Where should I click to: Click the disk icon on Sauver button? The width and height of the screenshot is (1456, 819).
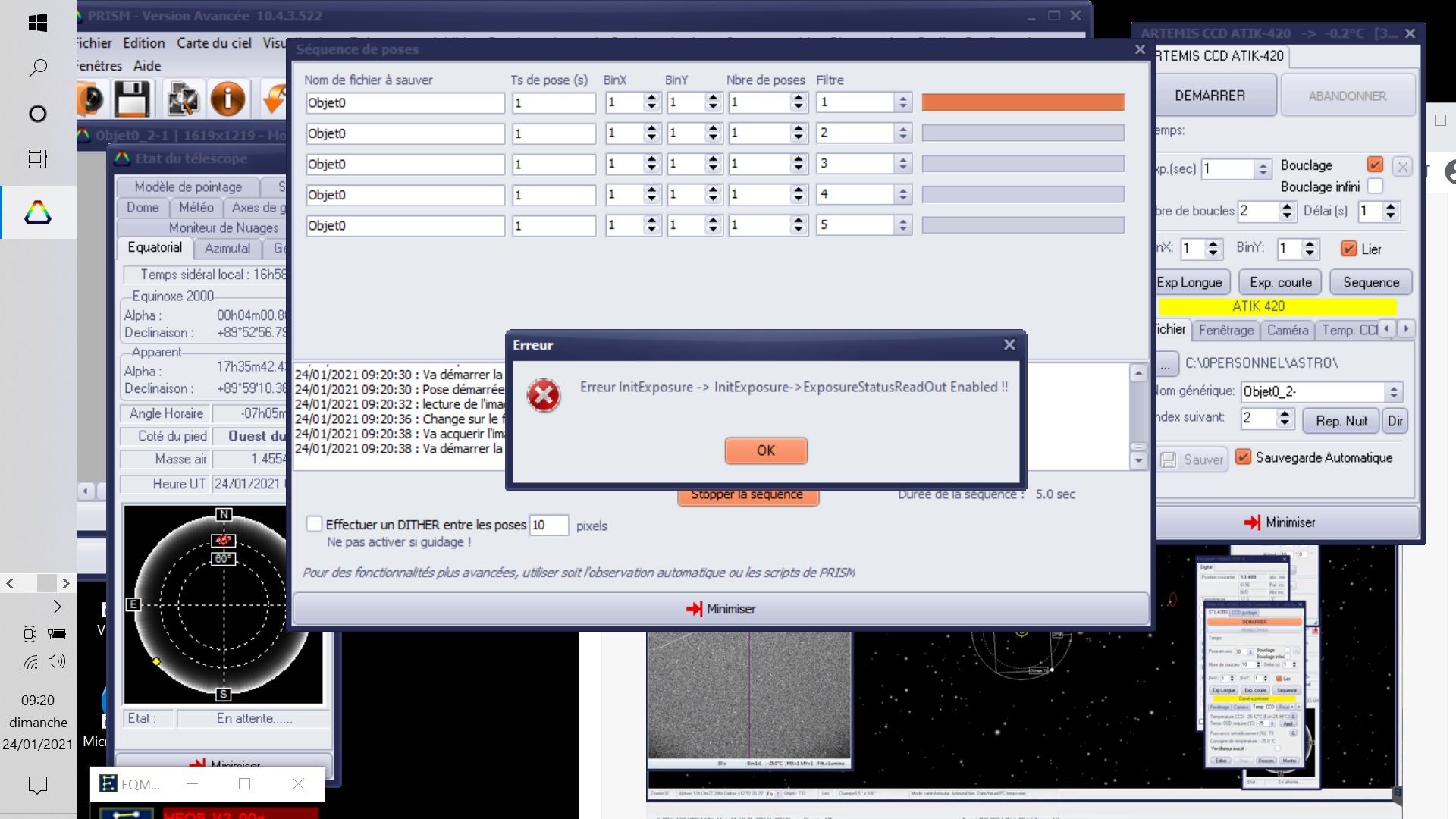[1169, 460]
